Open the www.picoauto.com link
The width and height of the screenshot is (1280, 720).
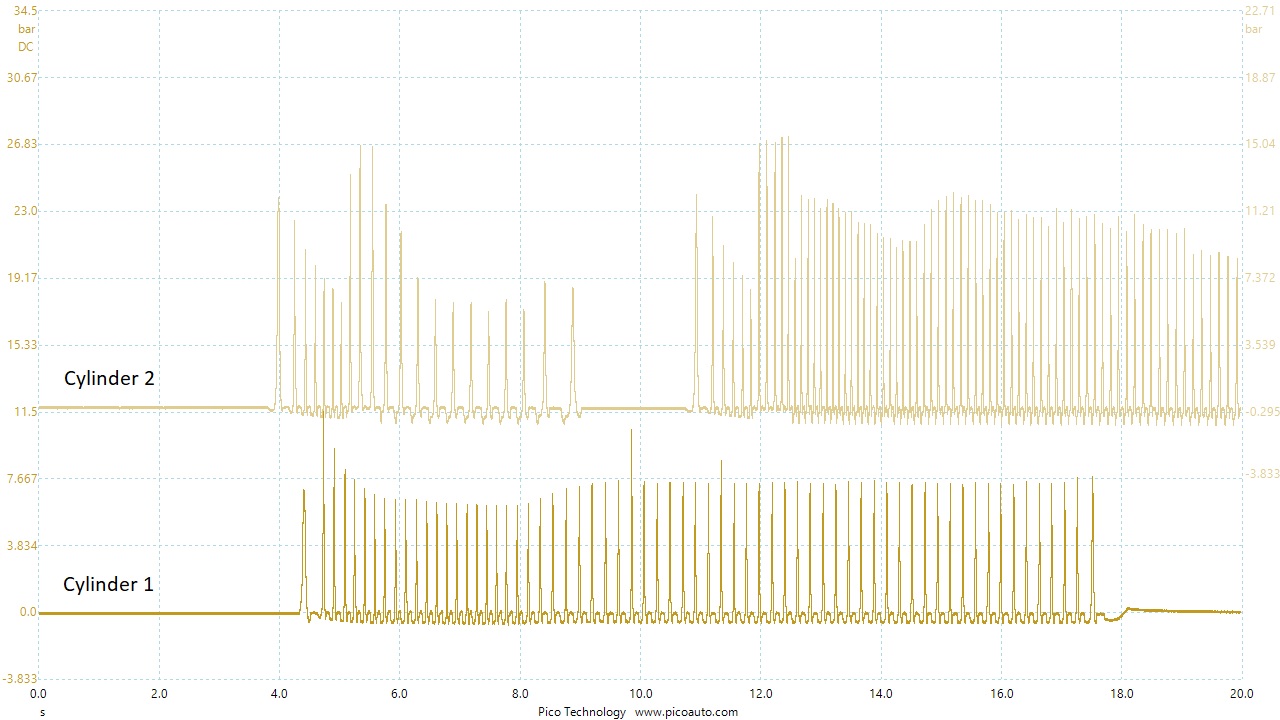click(x=689, y=712)
